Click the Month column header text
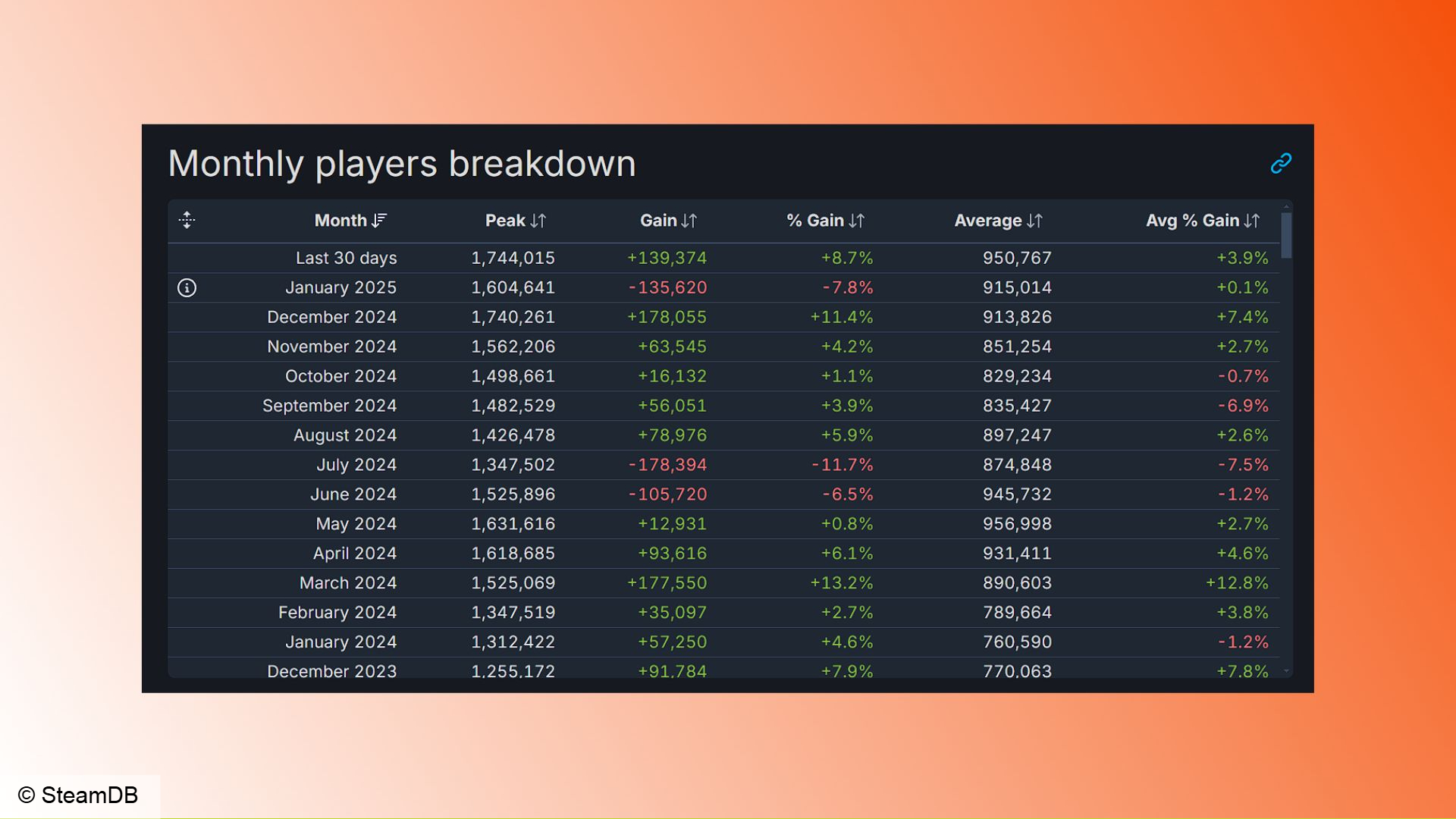This screenshot has height=819, width=1456. coord(340,221)
